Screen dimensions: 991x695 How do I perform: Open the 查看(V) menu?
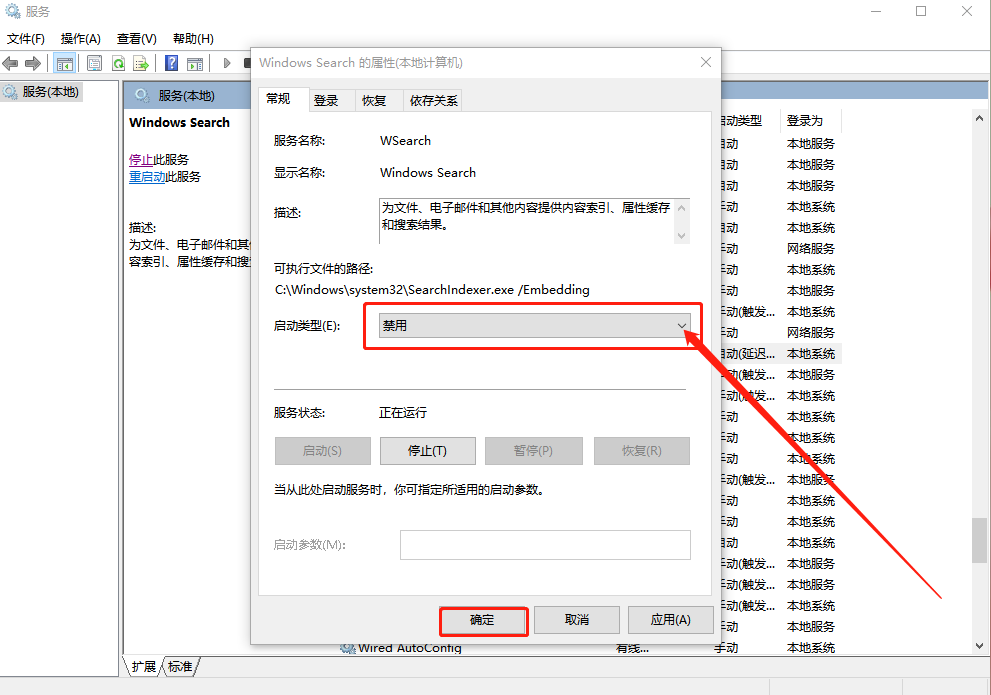coord(135,38)
